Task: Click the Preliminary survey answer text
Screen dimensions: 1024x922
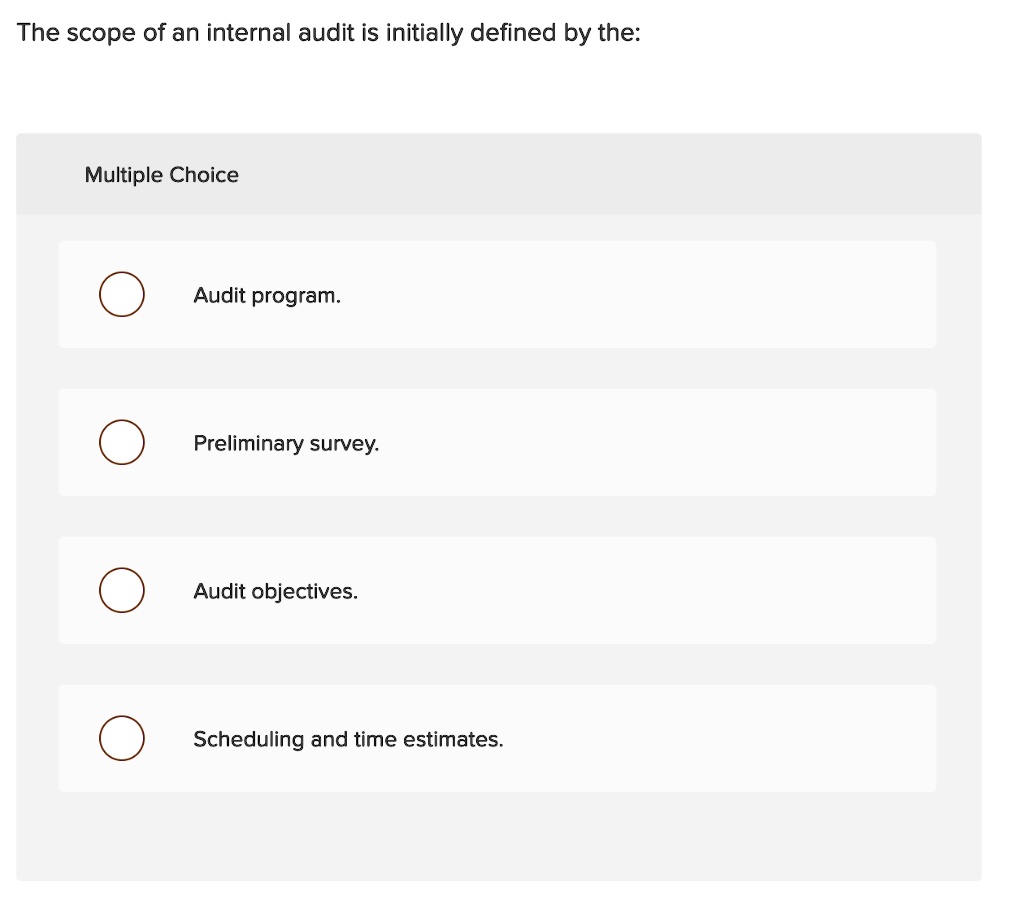Action: coord(286,443)
